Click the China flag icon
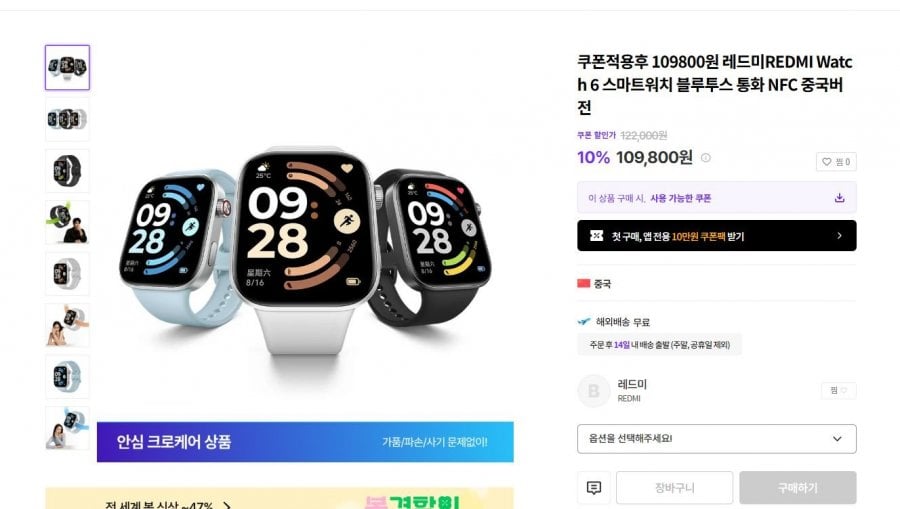The image size is (900, 509). pos(584,283)
